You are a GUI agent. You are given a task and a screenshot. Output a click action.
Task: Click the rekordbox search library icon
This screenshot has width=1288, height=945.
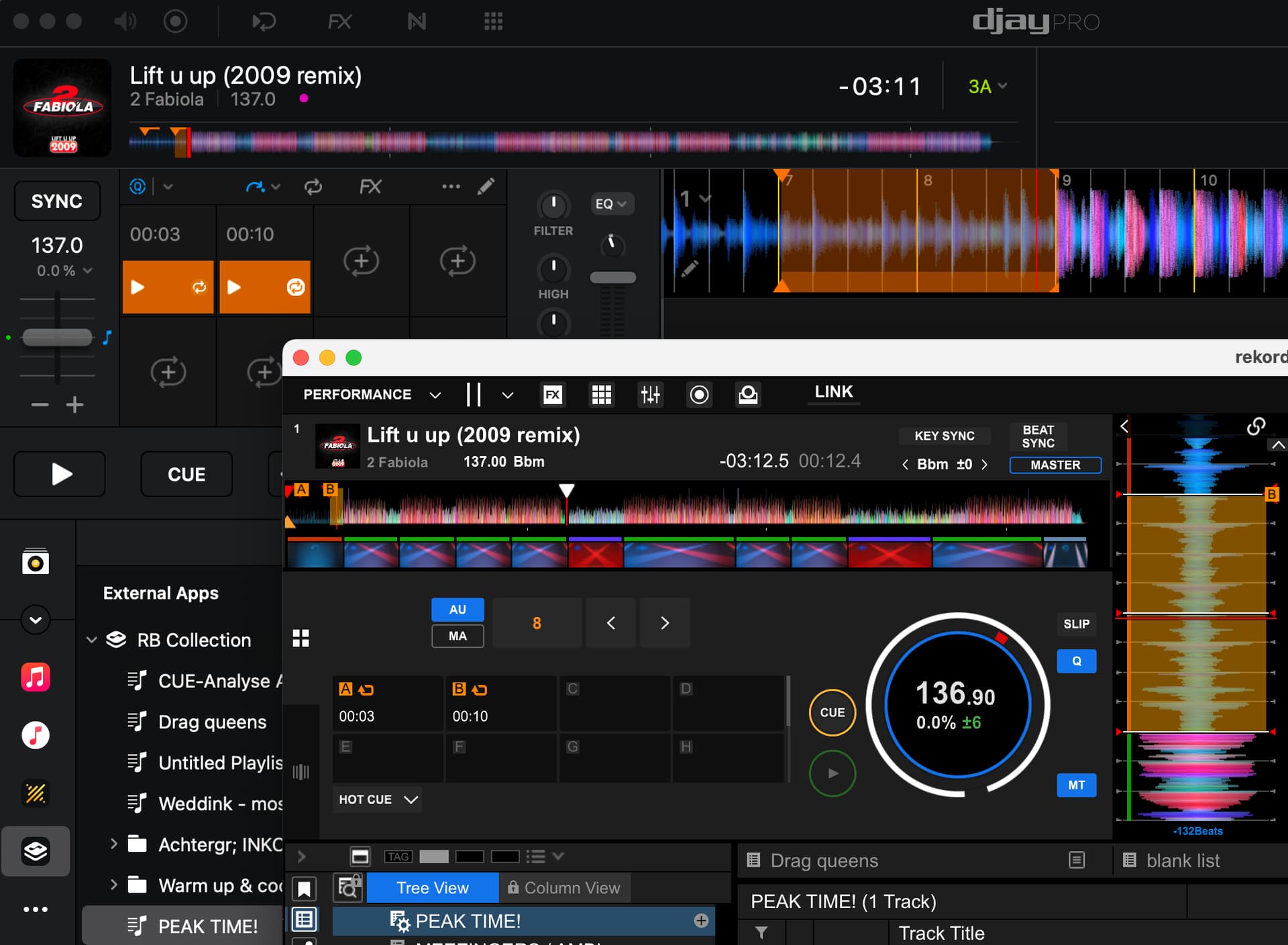[347, 887]
